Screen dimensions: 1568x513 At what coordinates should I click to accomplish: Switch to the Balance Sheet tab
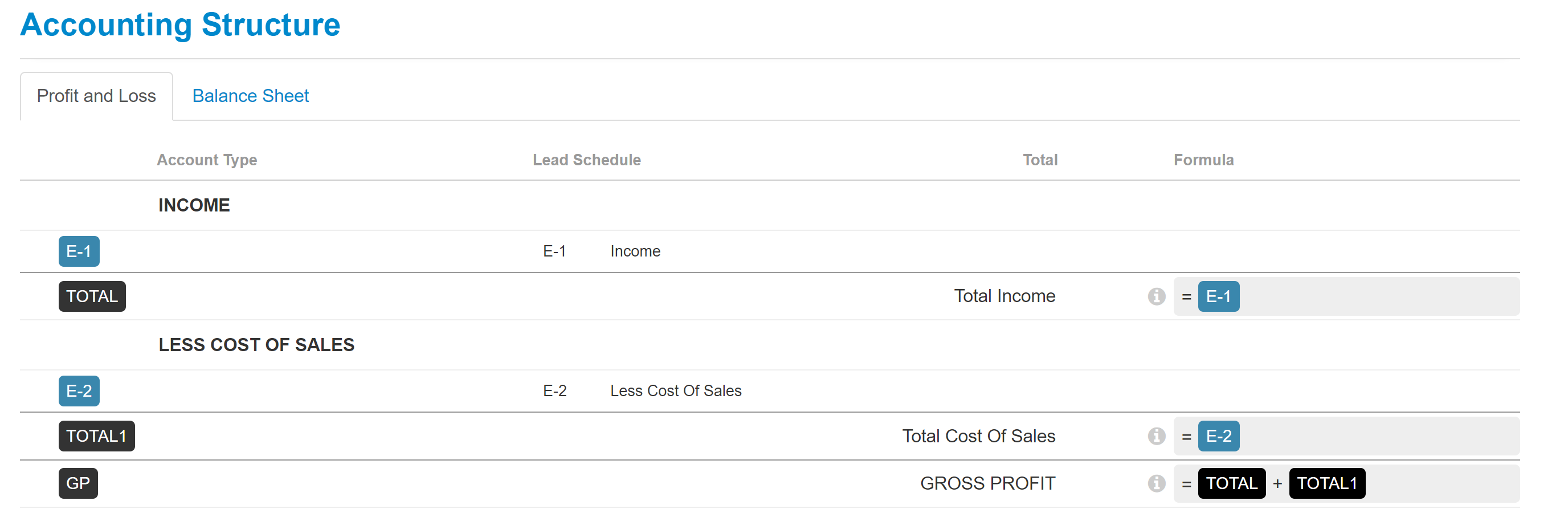pyautogui.click(x=250, y=96)
